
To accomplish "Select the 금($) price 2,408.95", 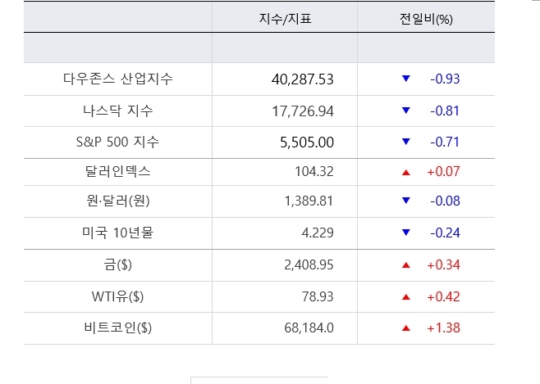I will click(x=309, y=265).
